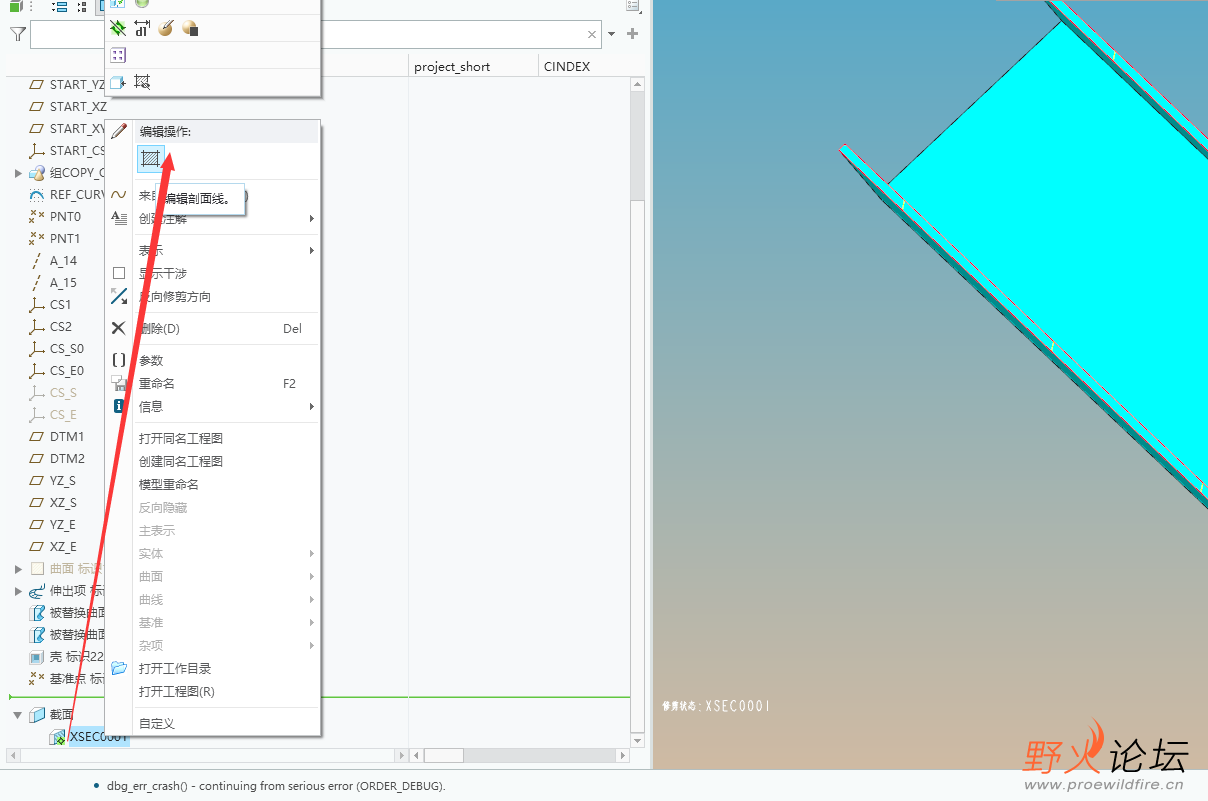Click the purple dotted grid icon in mini toolbar
The height and width of the screenshot is (801, 1208).
click(118, 55)
